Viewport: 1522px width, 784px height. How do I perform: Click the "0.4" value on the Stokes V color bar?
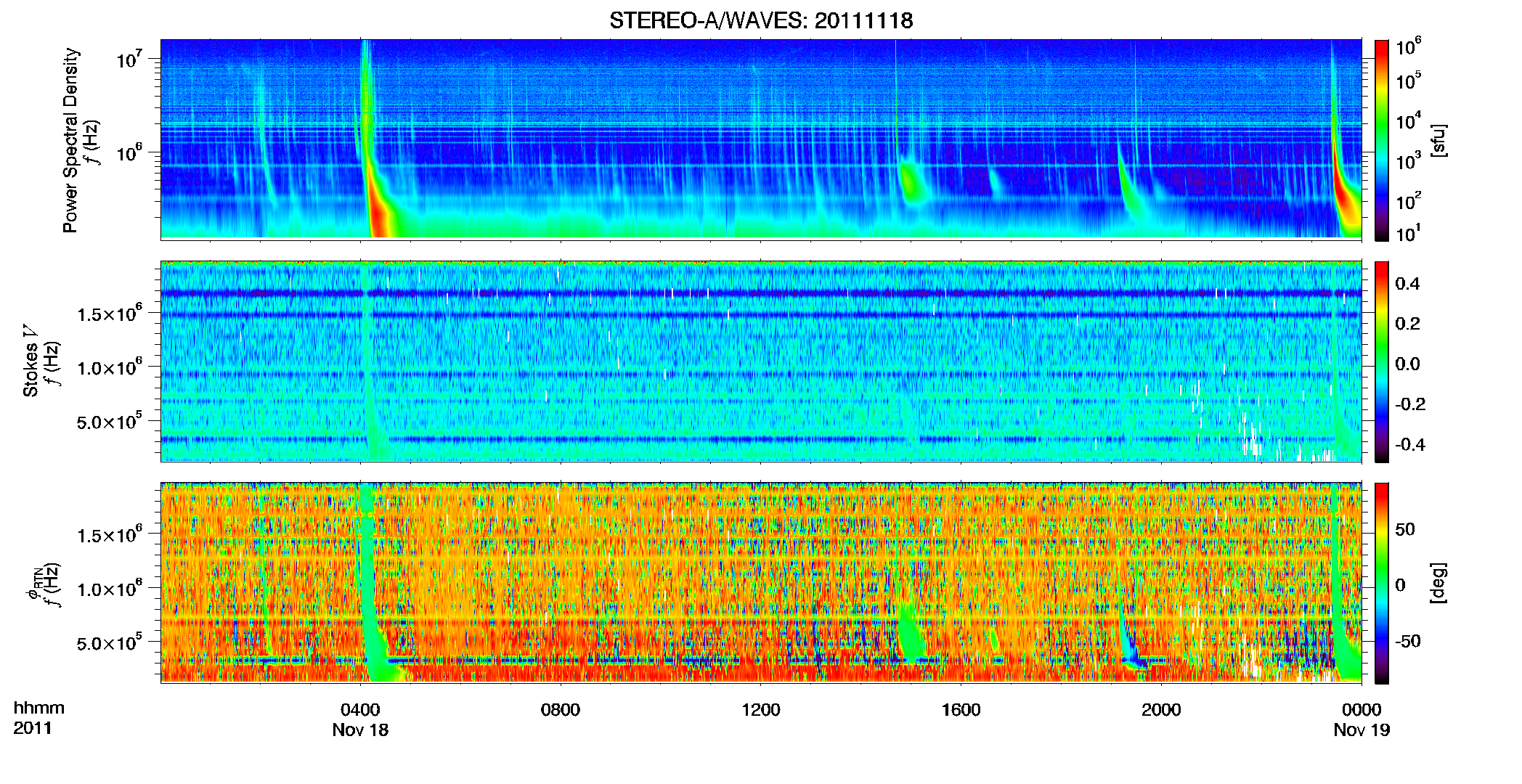coord(1407,284)
